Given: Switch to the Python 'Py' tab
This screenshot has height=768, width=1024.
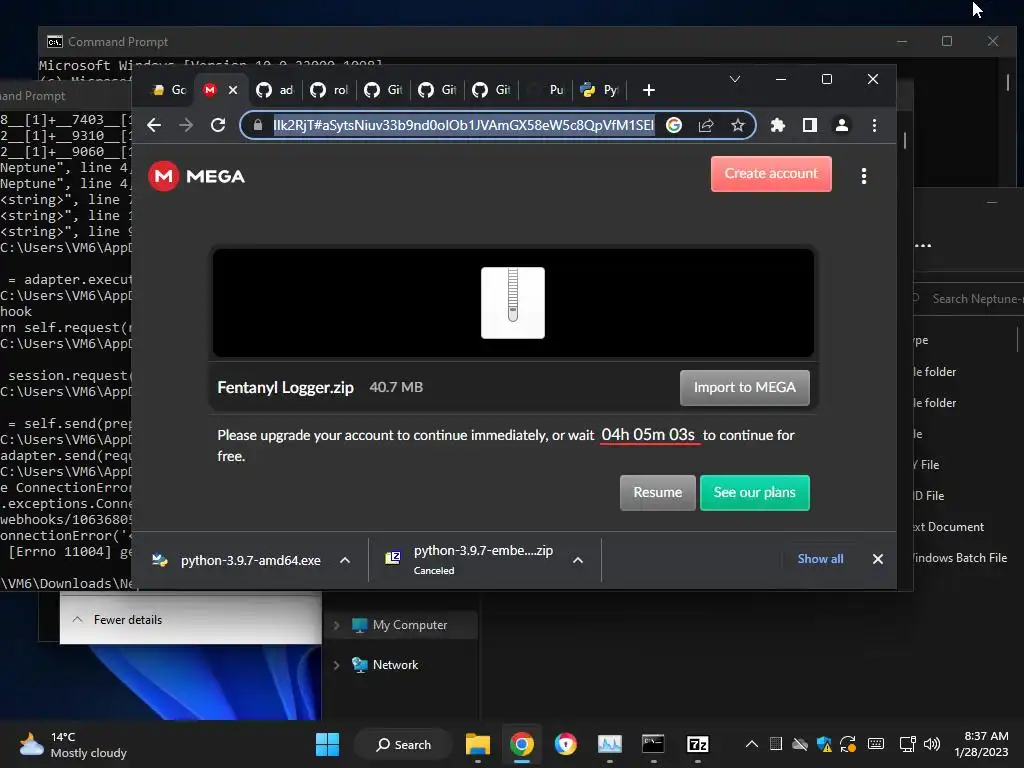Looking at the screenshot, I should click(600, 90).
